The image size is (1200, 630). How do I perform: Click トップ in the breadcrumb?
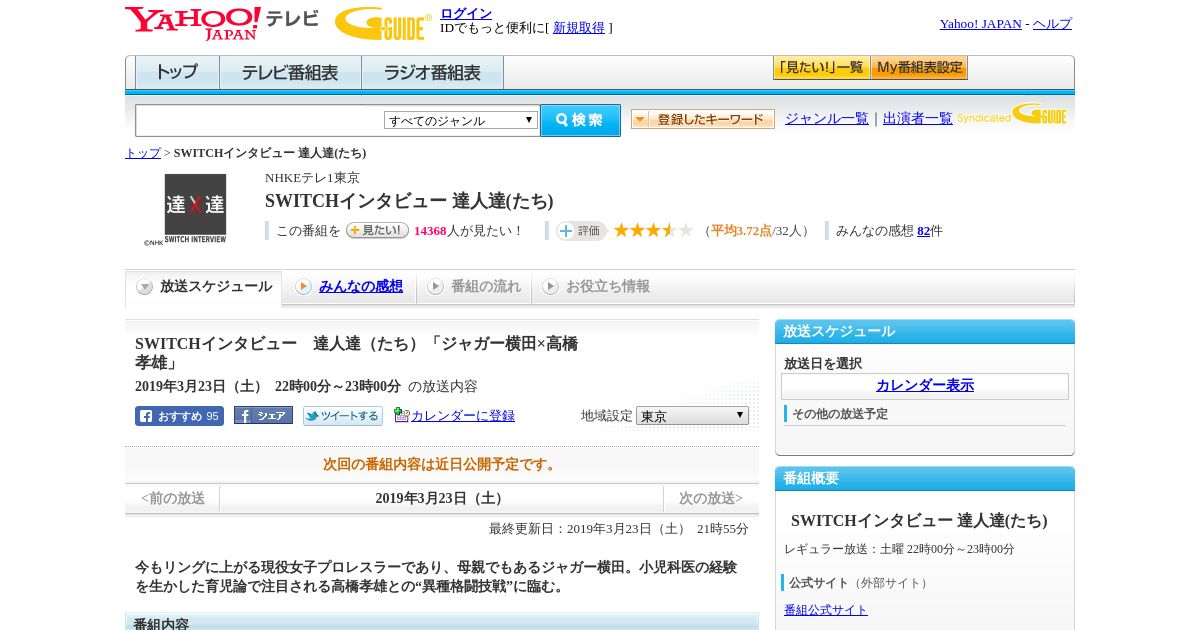(x=142, y=153)
